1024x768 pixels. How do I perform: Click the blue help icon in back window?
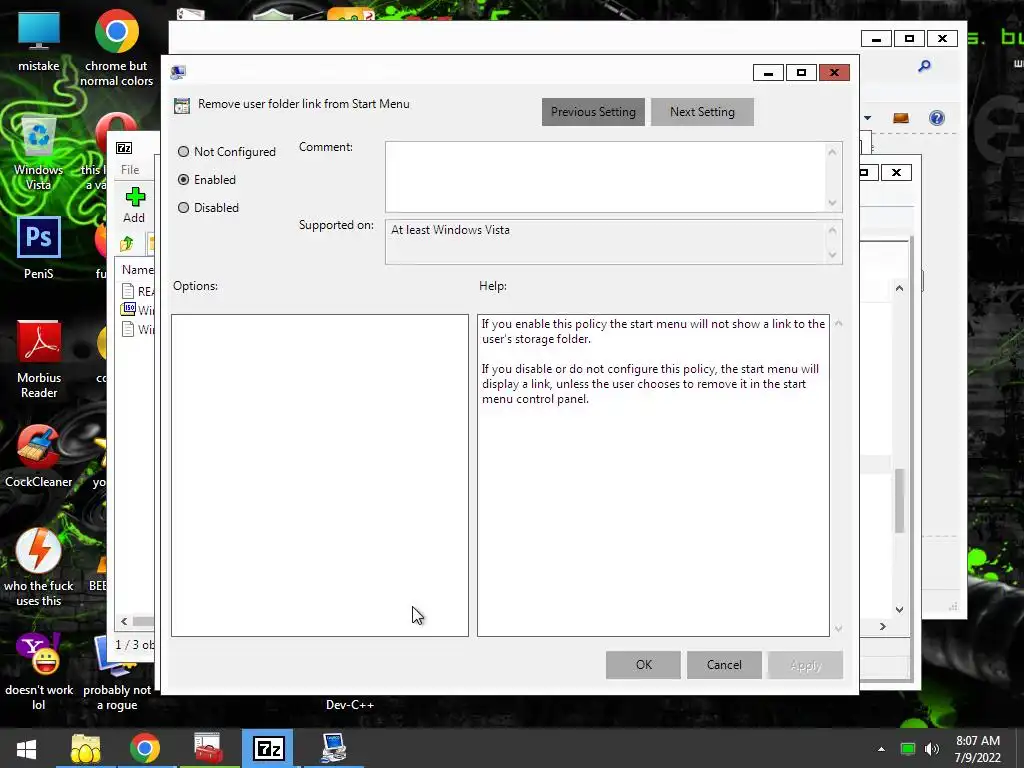pyautogui.click(x=936, y=118)
